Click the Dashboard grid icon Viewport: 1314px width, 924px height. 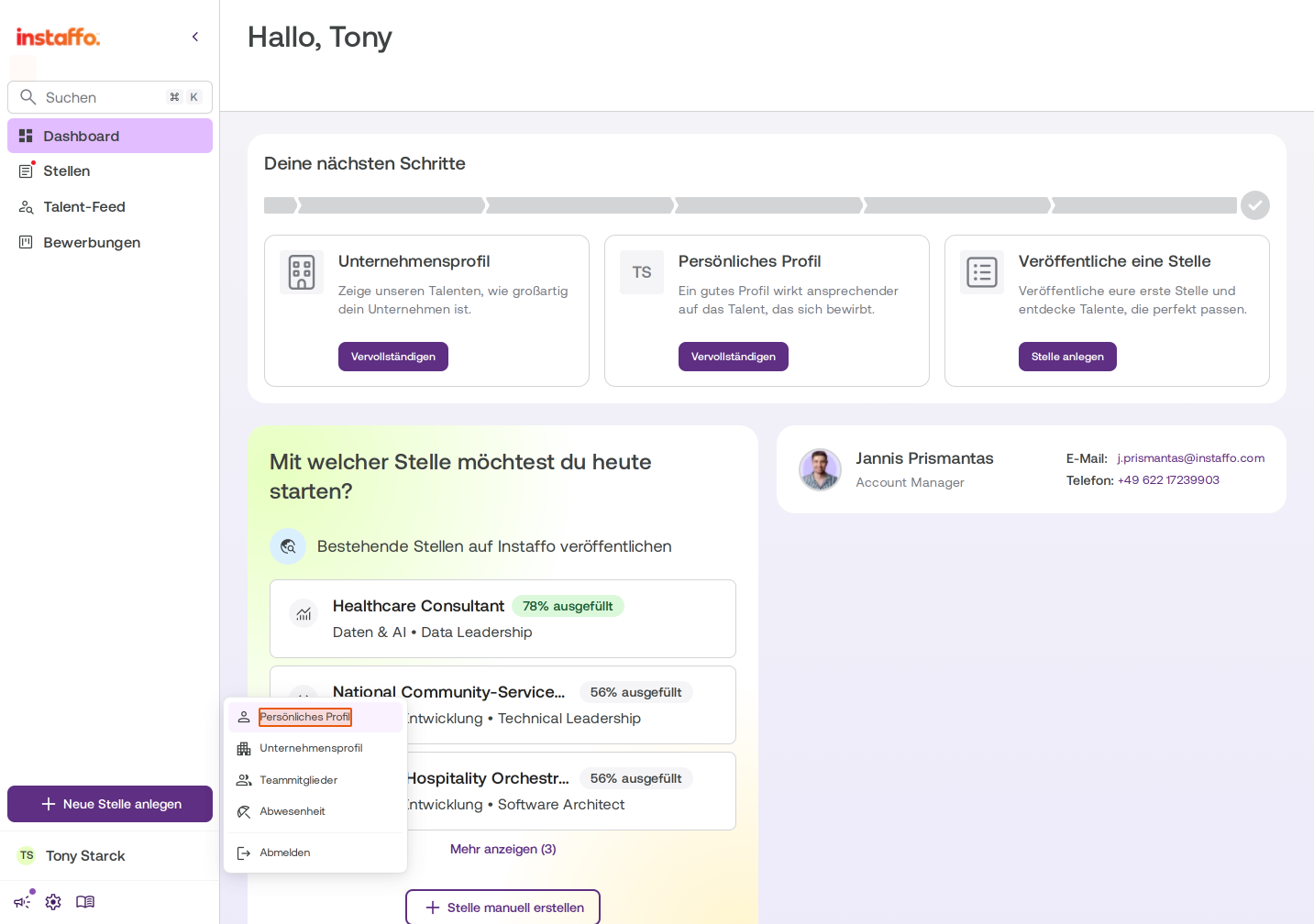tap(26, 136)
